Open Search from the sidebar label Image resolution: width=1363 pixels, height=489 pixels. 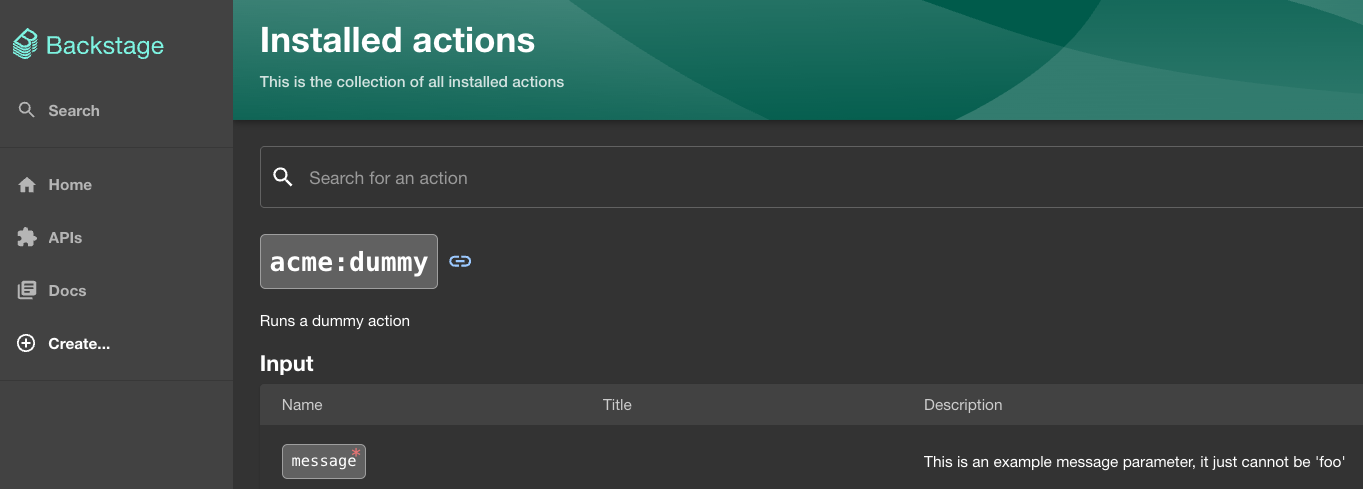click(x=74, y=111)
